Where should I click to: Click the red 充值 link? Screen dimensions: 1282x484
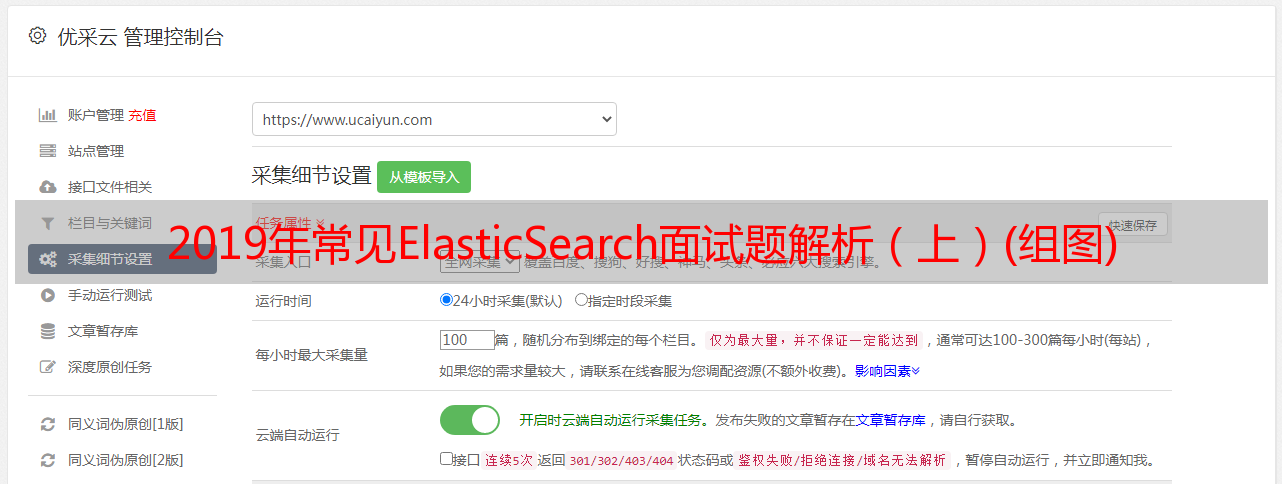tap(142, 115)
